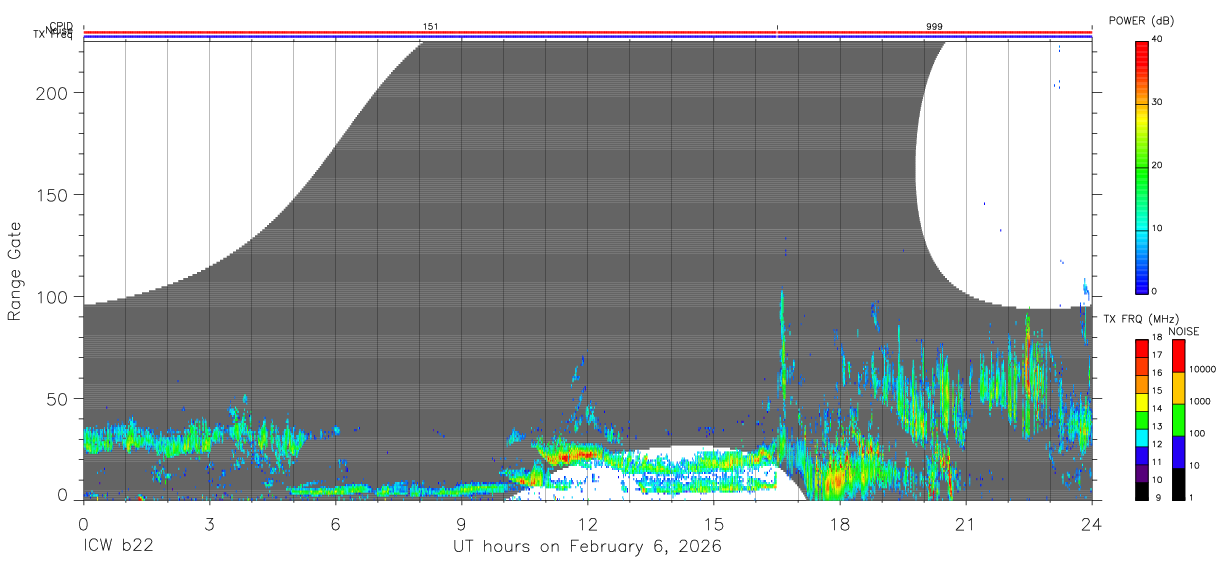Click the 15 tick on UT hours axis

[x=713, y=523]
